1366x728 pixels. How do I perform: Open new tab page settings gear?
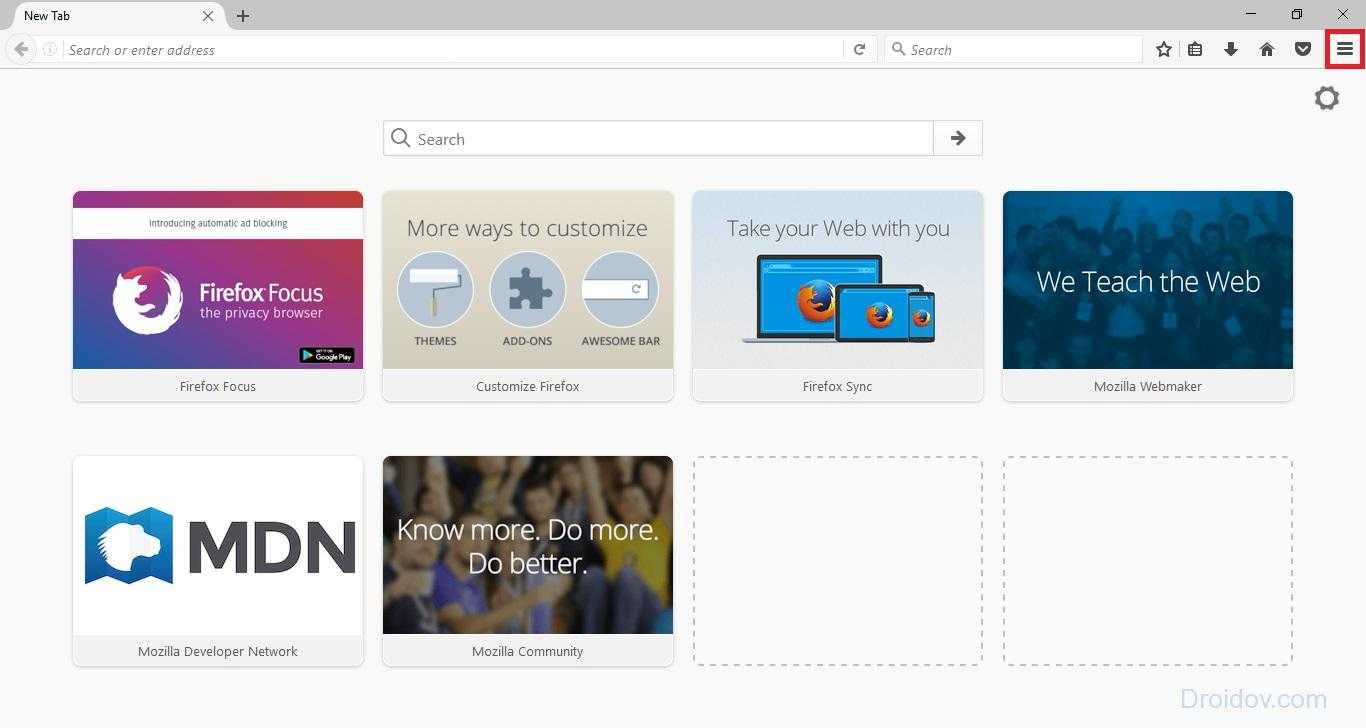[x=1327, y=98]
